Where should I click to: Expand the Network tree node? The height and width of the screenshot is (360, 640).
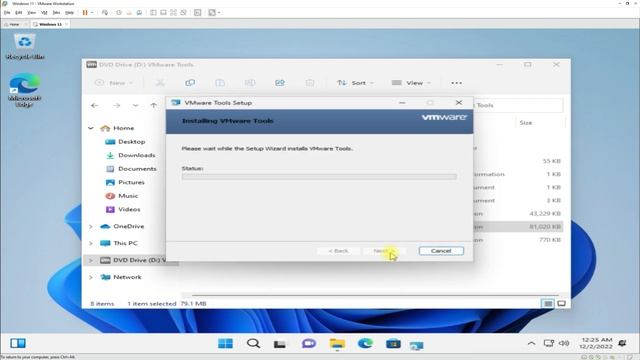point(91,277)
